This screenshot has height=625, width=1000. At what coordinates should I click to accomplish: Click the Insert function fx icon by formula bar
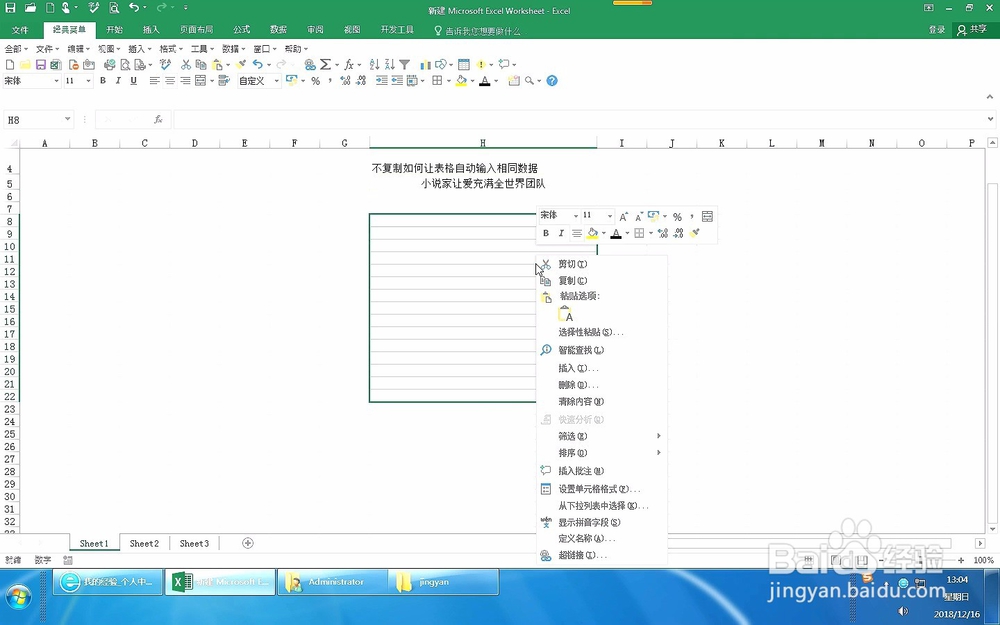click(158, 119)
